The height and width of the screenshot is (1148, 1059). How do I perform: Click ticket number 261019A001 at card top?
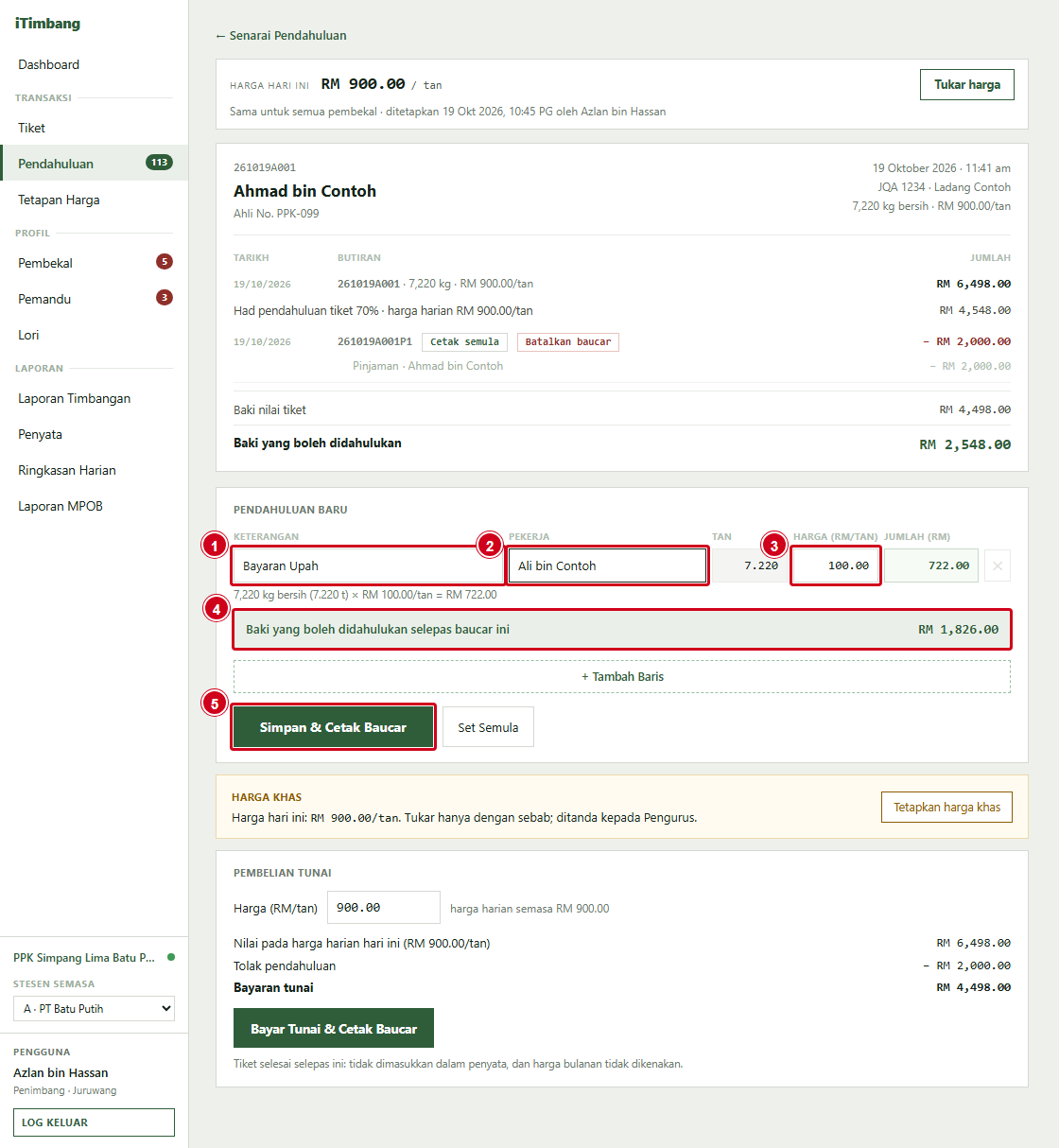[265, 167]
